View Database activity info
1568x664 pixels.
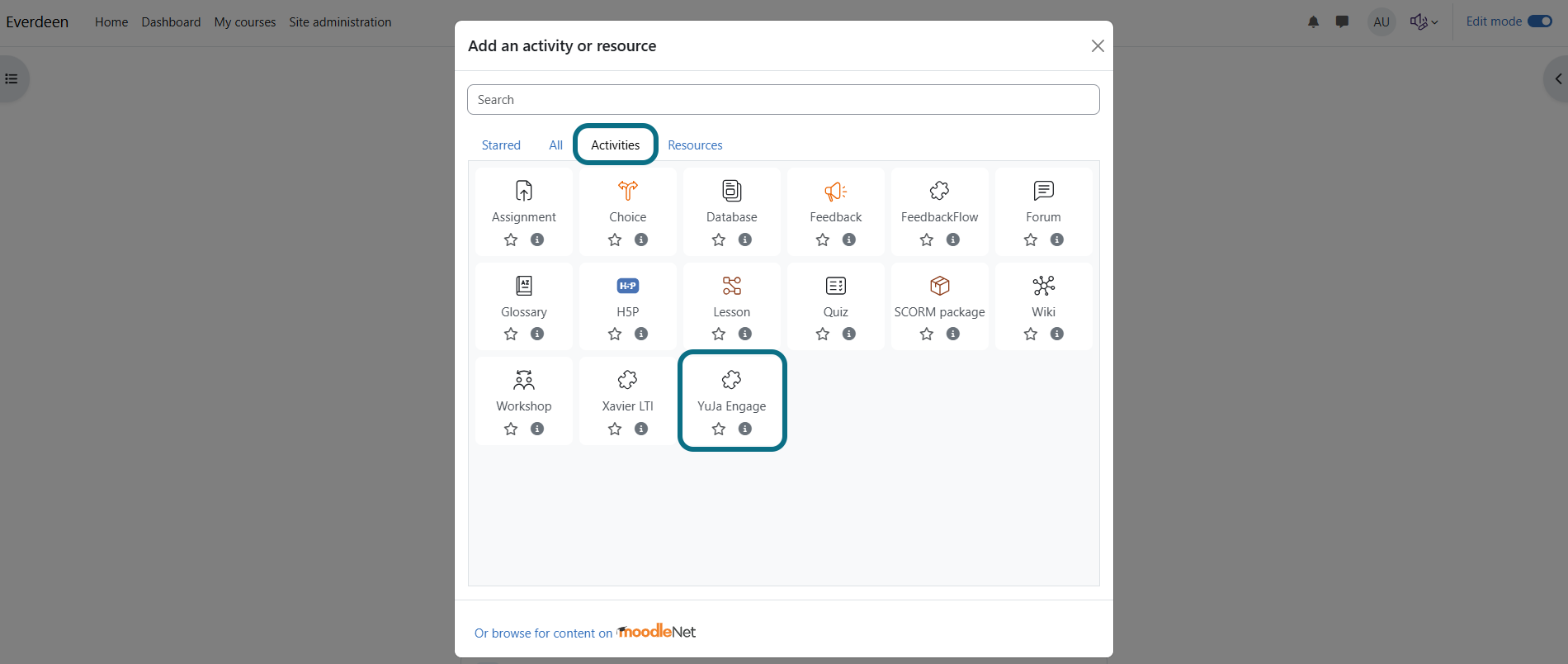pos(745,240)
